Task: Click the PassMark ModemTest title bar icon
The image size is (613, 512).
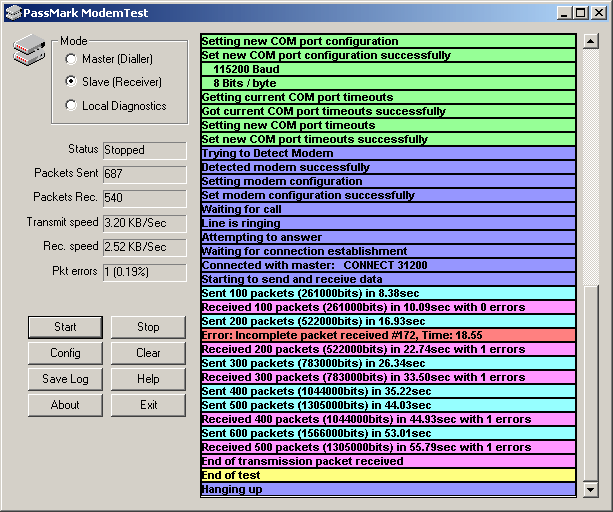Action: tap(13, 13)
